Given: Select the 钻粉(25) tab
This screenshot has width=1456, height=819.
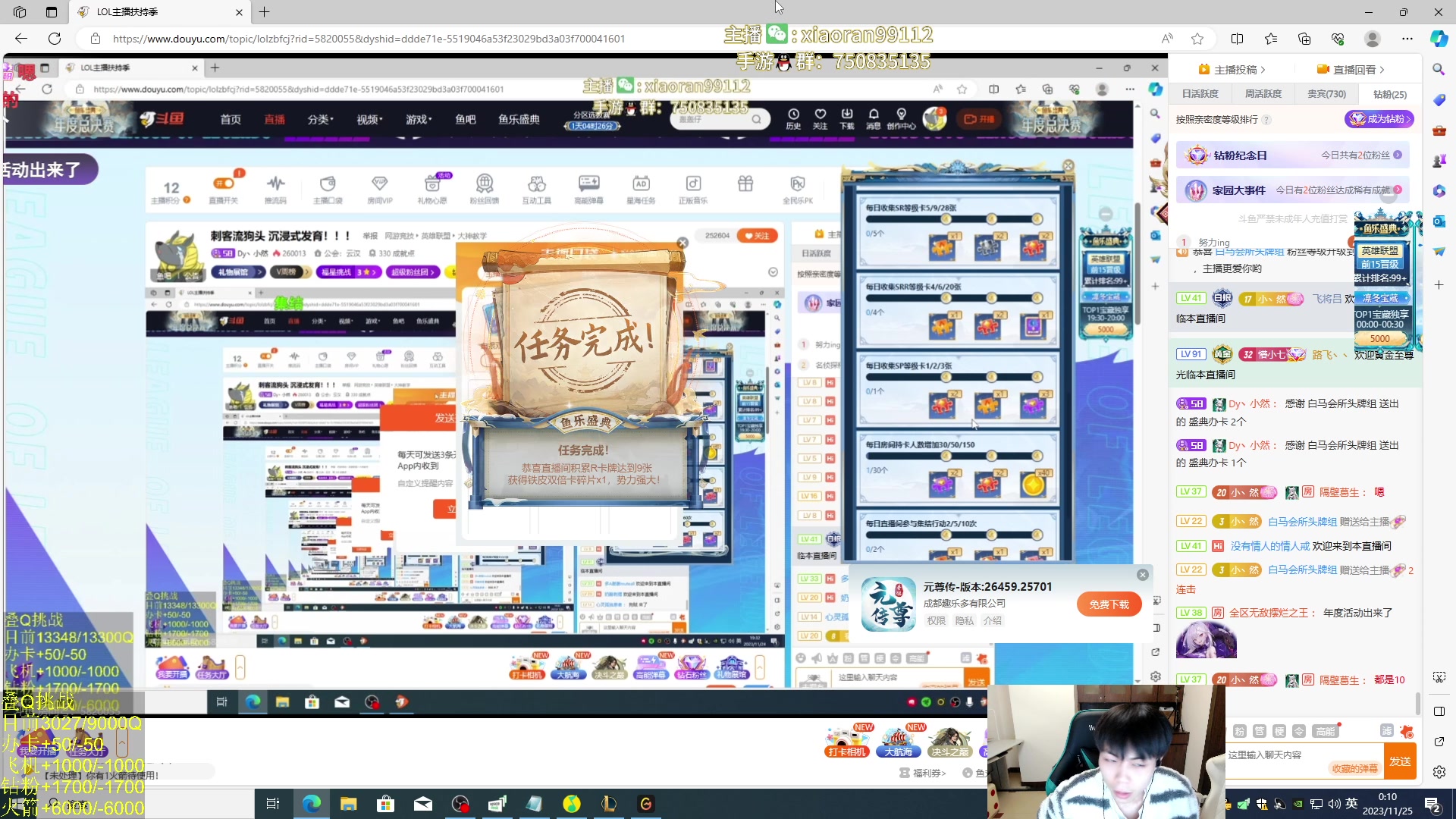Looking at the screenshot, I should pos(1390,94).
